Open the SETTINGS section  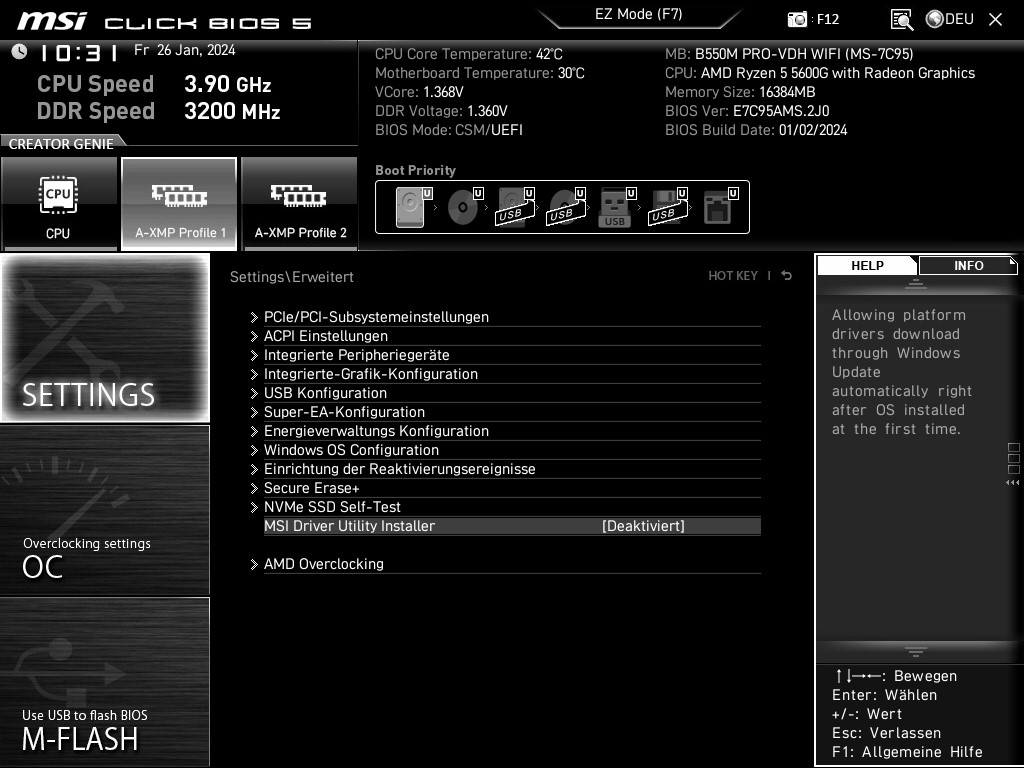[105, 338]
